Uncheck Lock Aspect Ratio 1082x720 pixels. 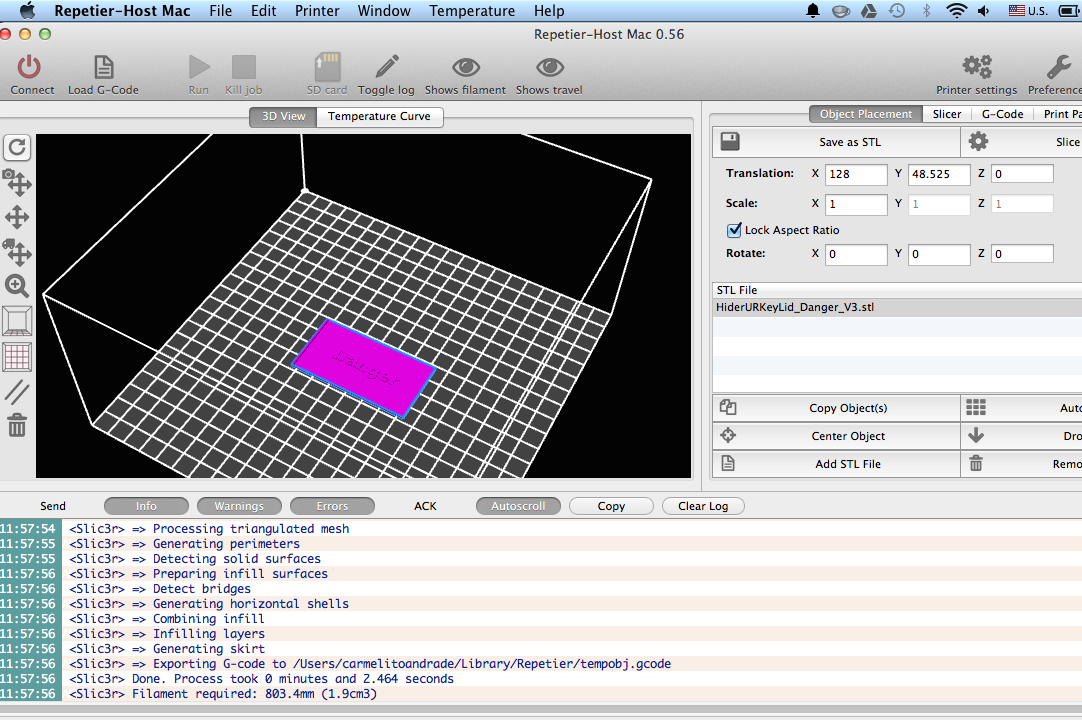[734, 230]
